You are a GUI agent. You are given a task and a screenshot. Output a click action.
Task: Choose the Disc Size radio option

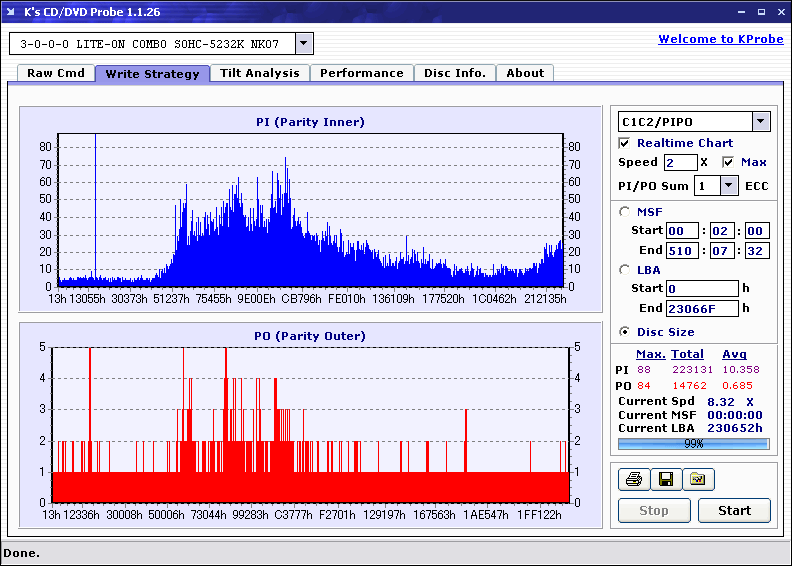point(625,332)
